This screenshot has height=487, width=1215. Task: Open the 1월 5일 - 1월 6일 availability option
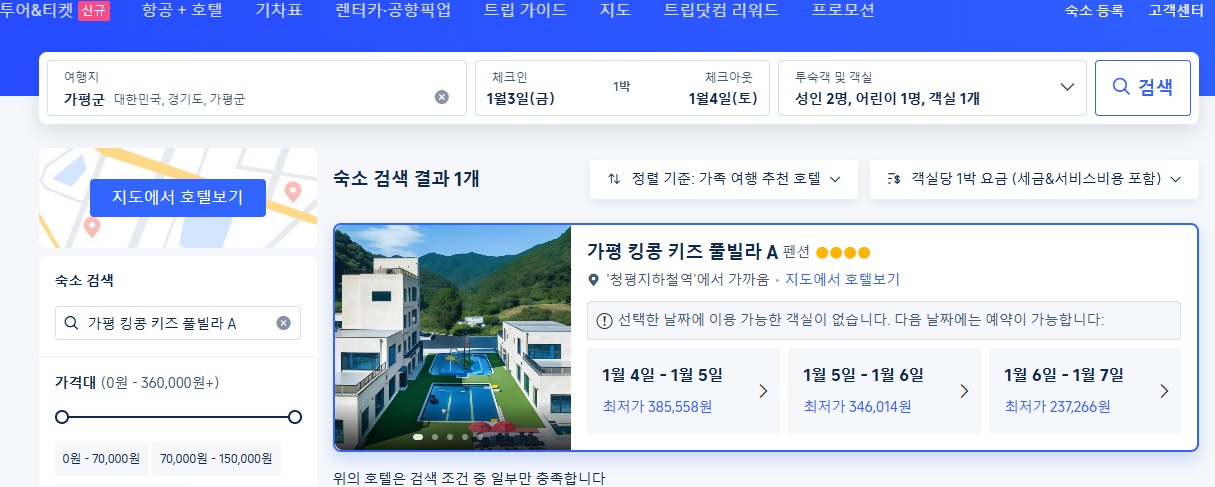883,391
